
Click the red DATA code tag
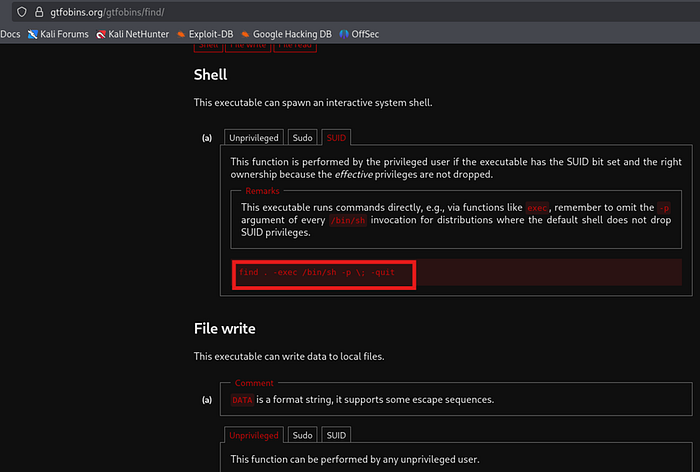242,400
